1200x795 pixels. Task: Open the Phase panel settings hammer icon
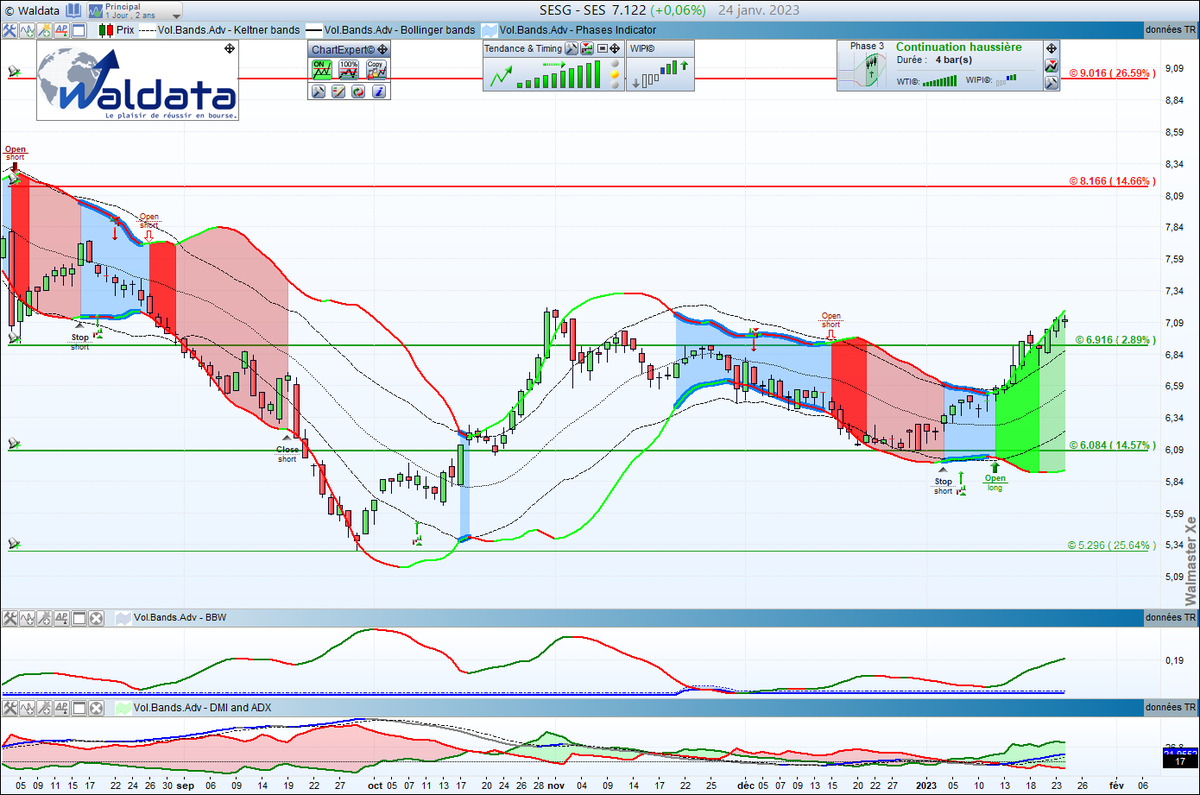click(x=1051, y=83)
